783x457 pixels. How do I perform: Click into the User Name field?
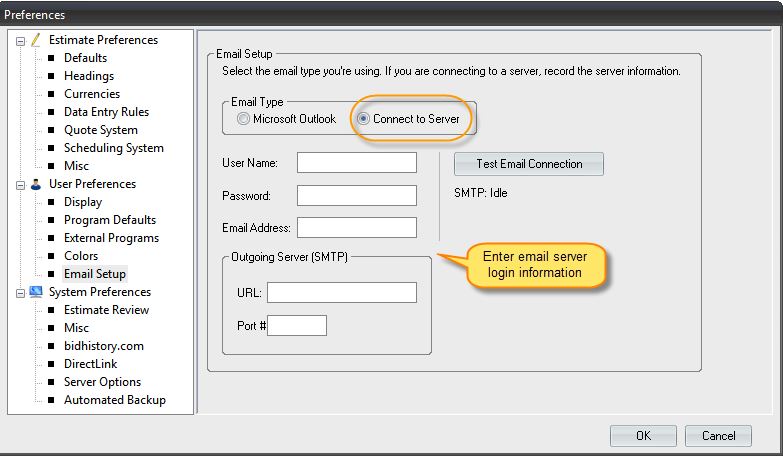356,163
